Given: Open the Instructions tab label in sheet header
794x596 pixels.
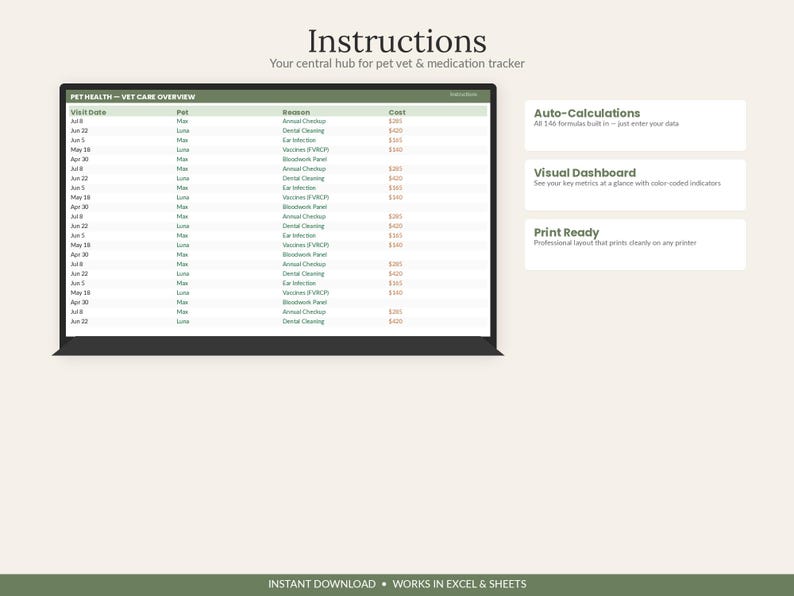Looking at the screenshot, I should (x=463, y=94).
